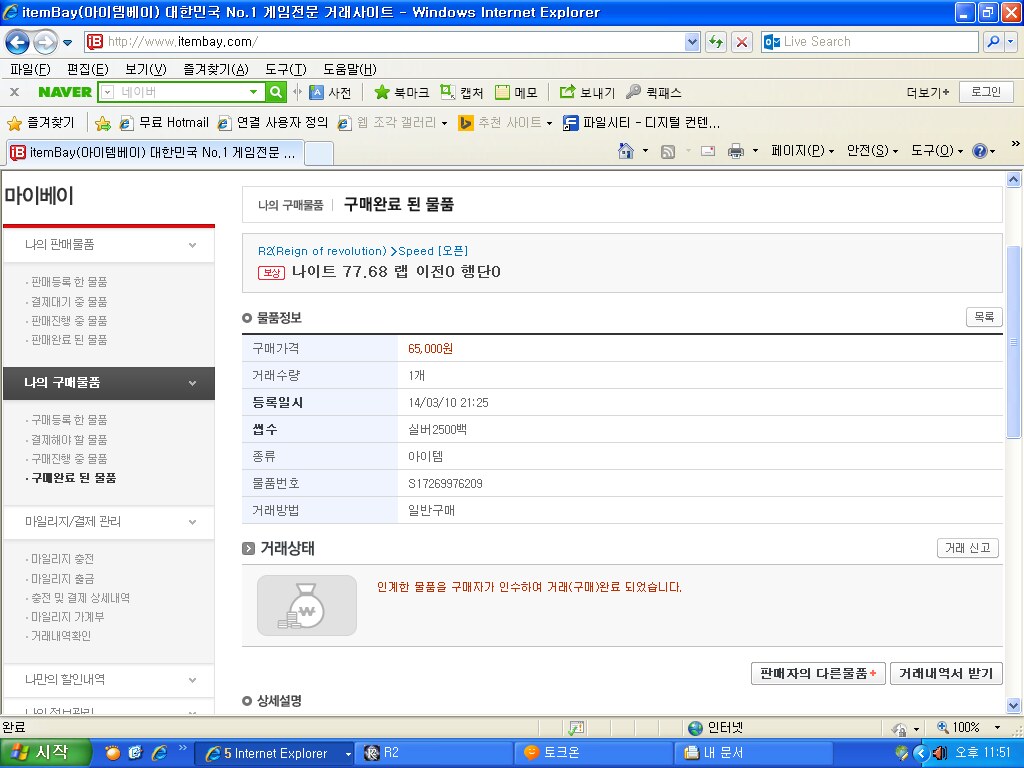The height and width of the screenshot is (768, 1024).
Task: Open the Naver 사전 dictionary tool
Action: pyautogui.click(x=330, y=92)
